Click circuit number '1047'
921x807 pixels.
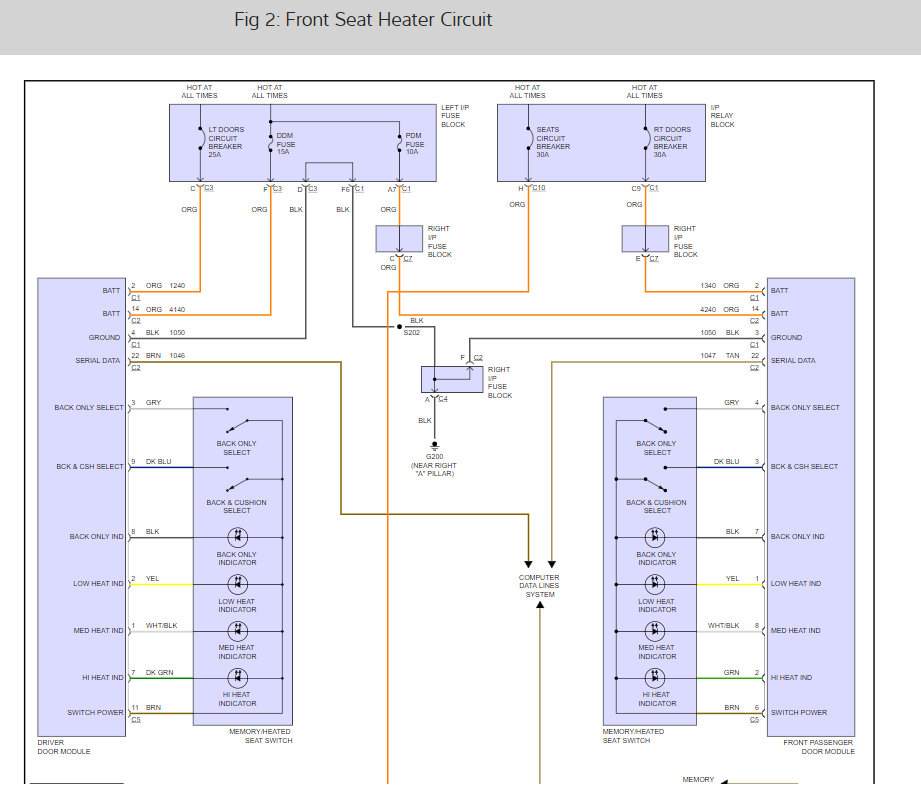point(708,355)
